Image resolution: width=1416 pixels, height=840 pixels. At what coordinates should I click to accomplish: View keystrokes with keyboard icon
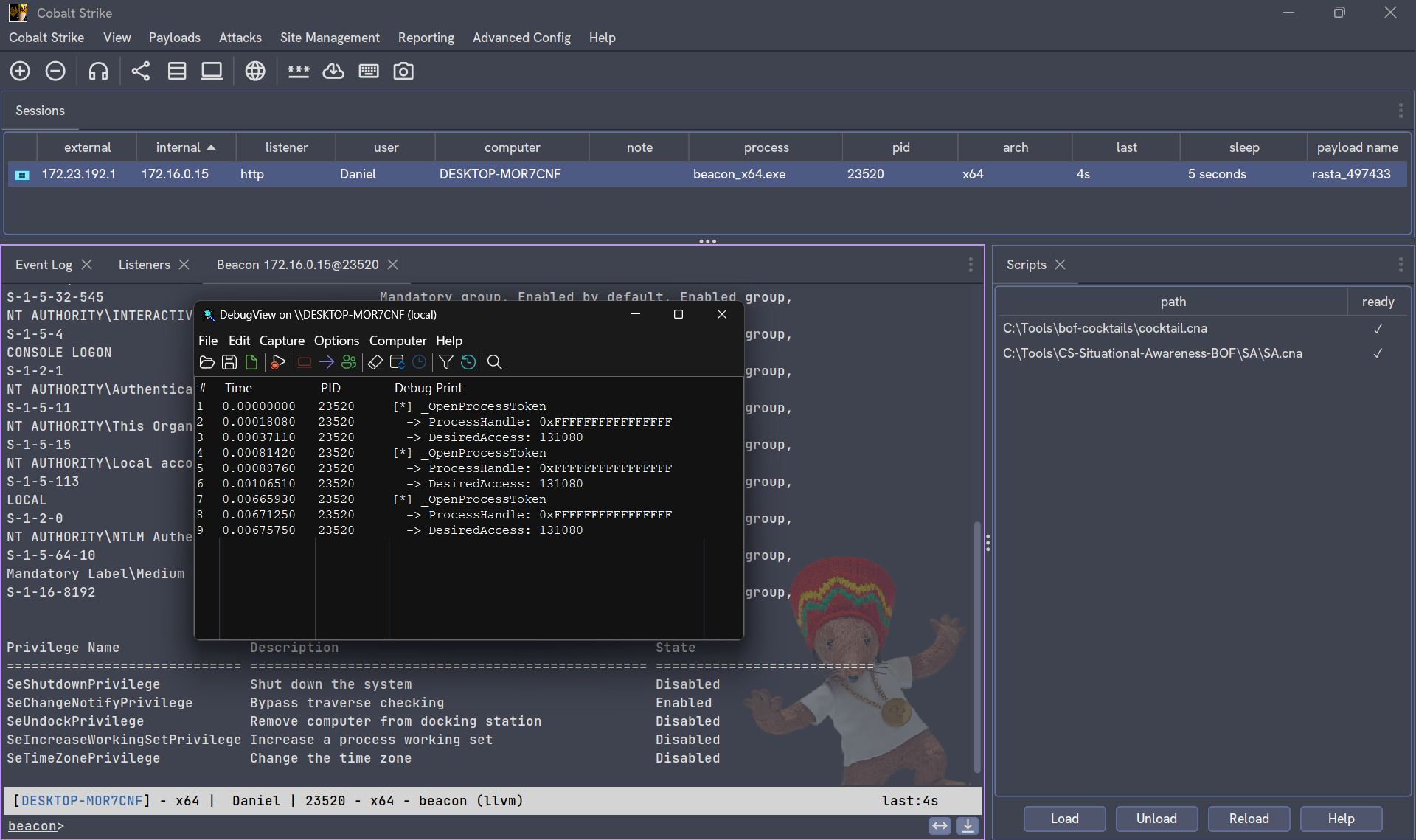coord(369,71)
